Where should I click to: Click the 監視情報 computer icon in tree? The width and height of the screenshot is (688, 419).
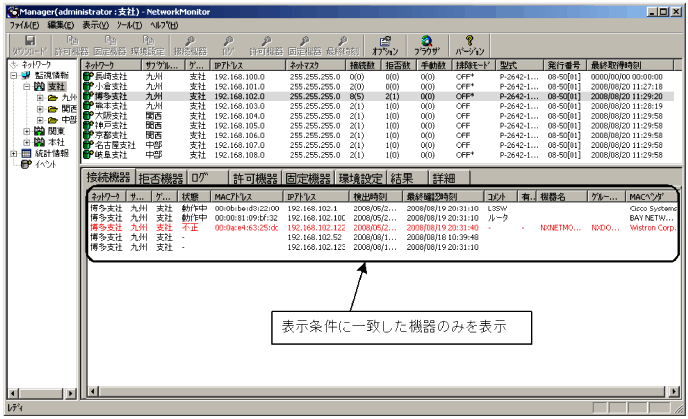pyautogui.click(x=26, y=75)
